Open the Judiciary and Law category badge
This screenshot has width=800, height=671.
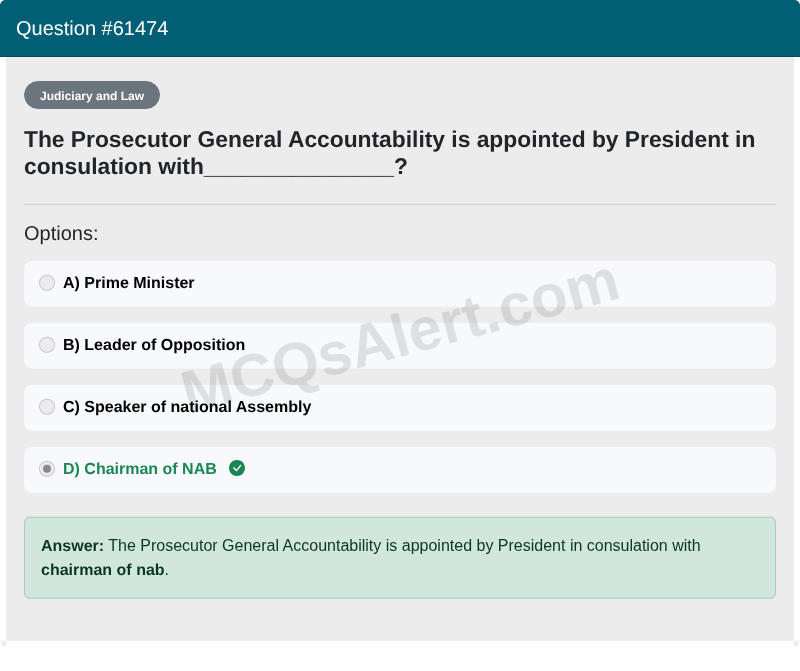click(x=92, y=95)
